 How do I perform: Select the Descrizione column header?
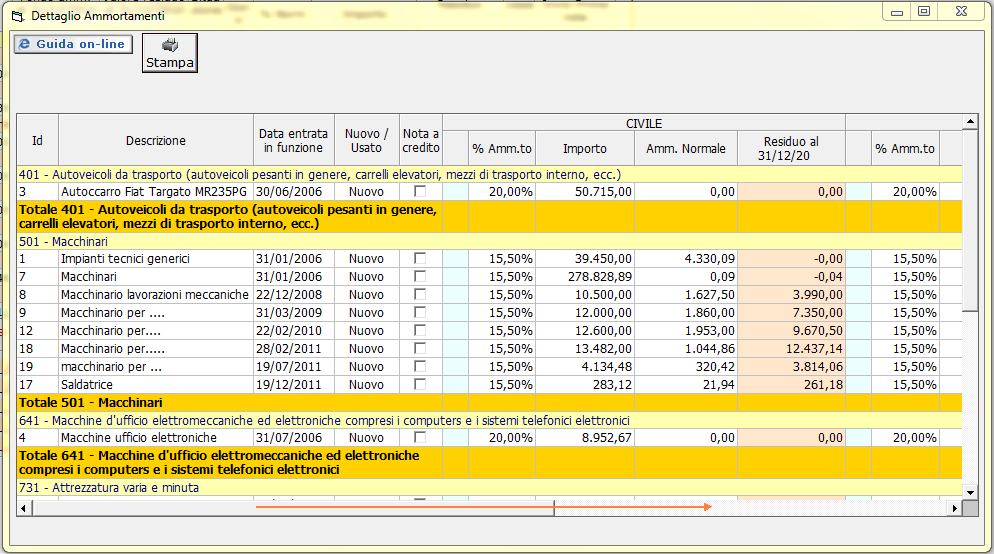point(156,141)
